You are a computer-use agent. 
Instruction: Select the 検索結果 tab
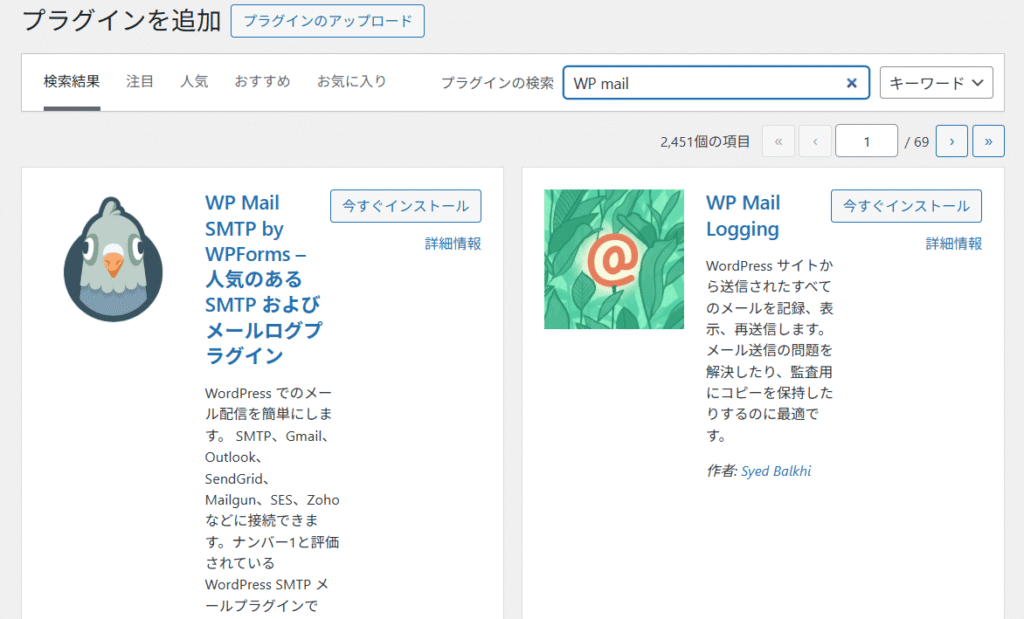pyautogui.click(x=72, y=82)
